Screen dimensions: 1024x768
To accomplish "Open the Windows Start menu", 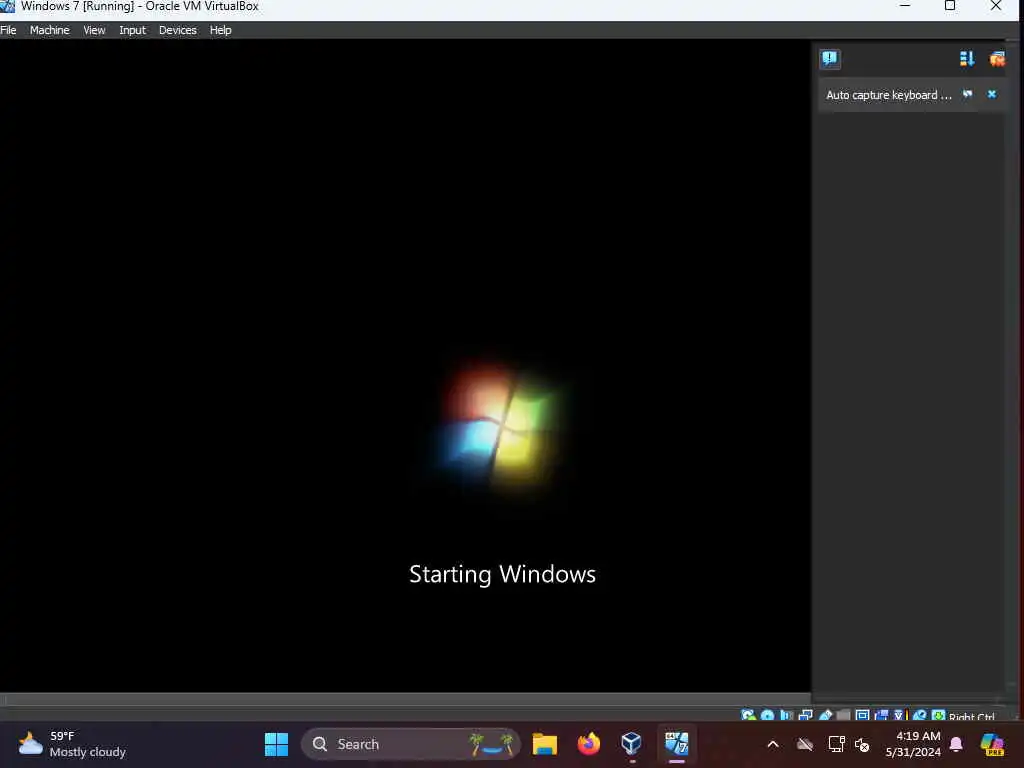I will click(276, 744).
